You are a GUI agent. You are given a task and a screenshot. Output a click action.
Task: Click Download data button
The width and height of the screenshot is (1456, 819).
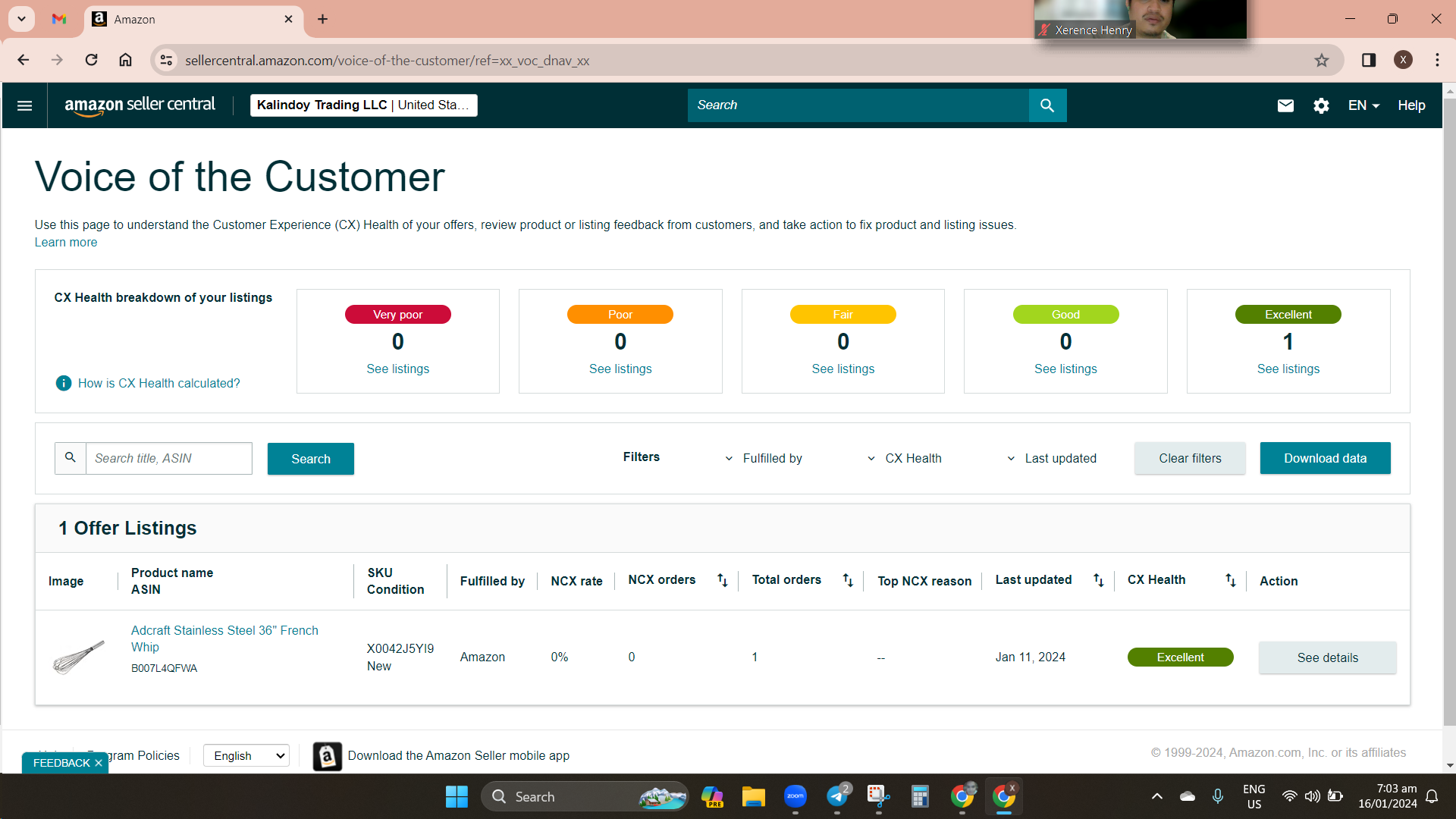click(1325, 458)
